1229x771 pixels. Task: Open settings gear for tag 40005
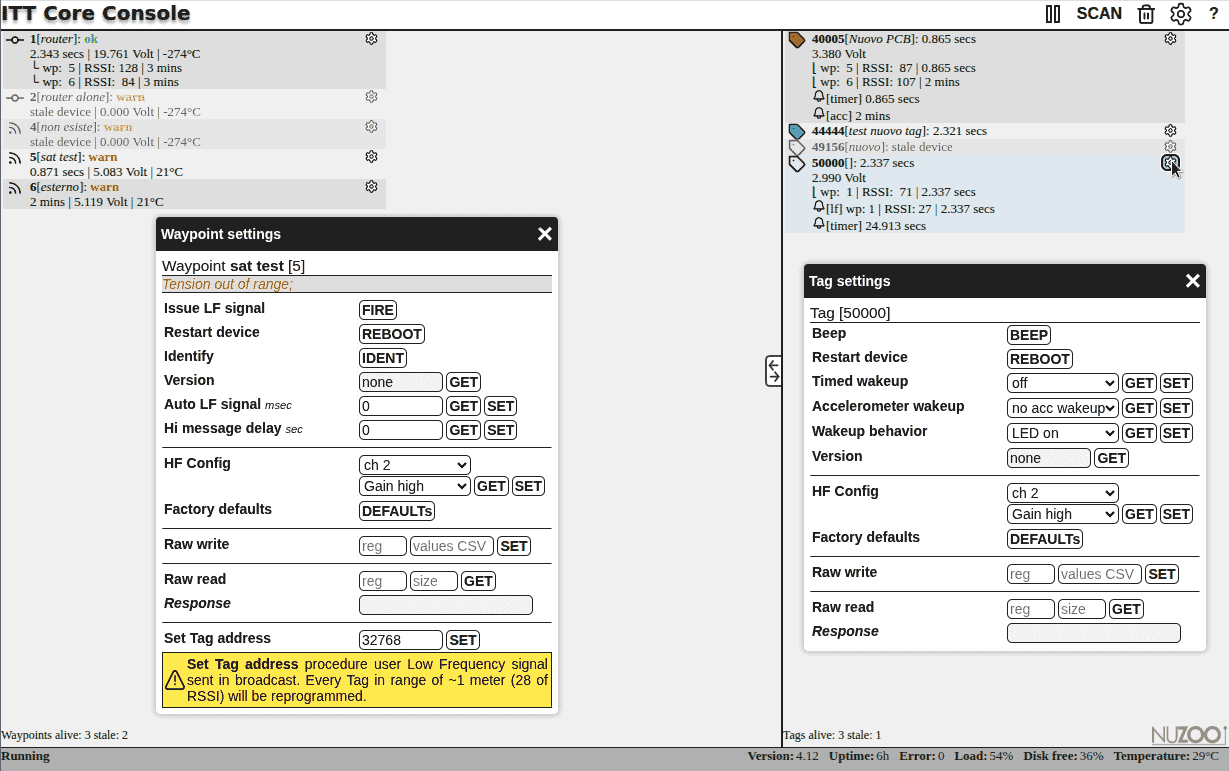pos(1170,39)
